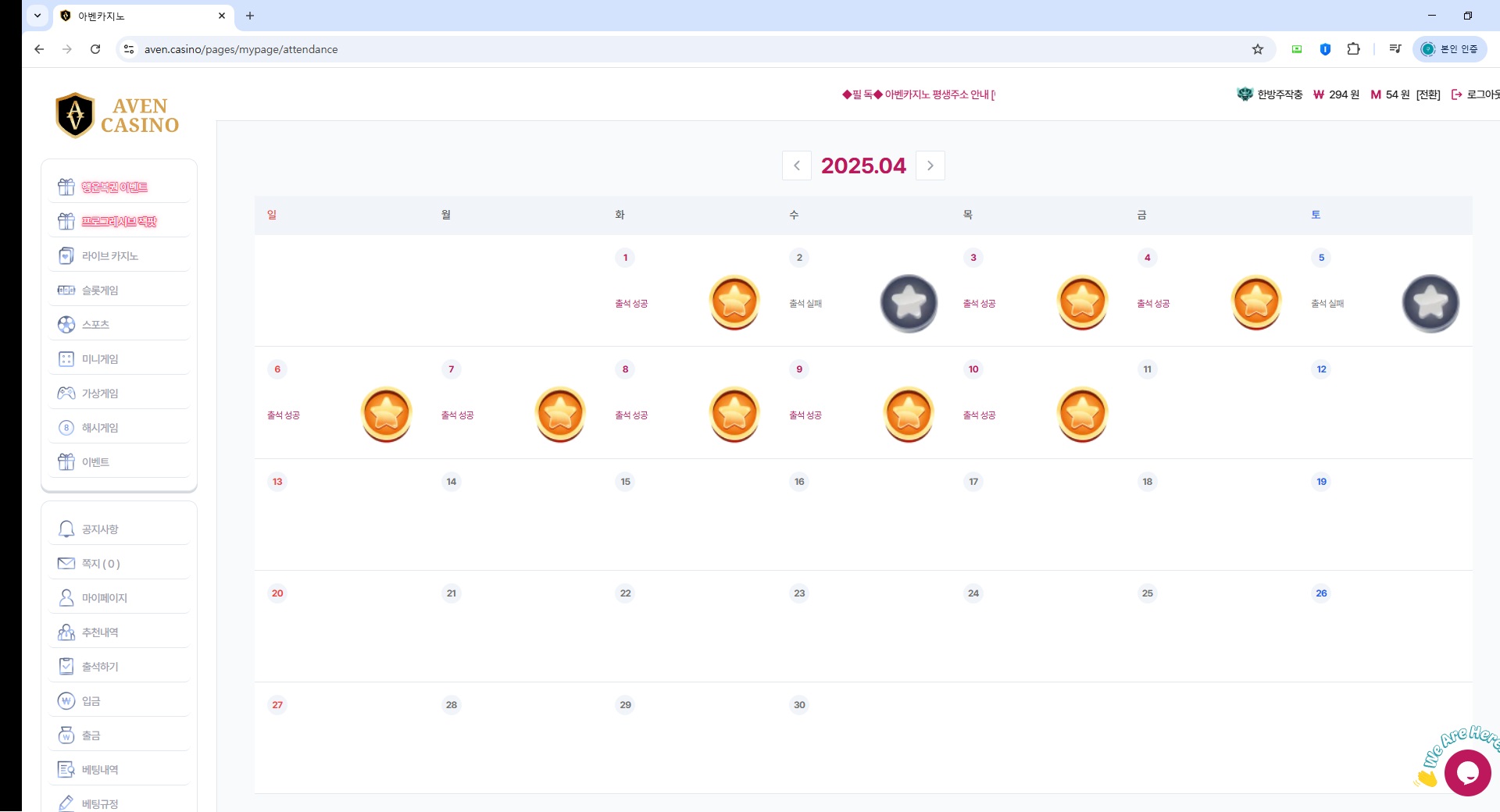Click the gray star on April 2

tap(909, 303)
